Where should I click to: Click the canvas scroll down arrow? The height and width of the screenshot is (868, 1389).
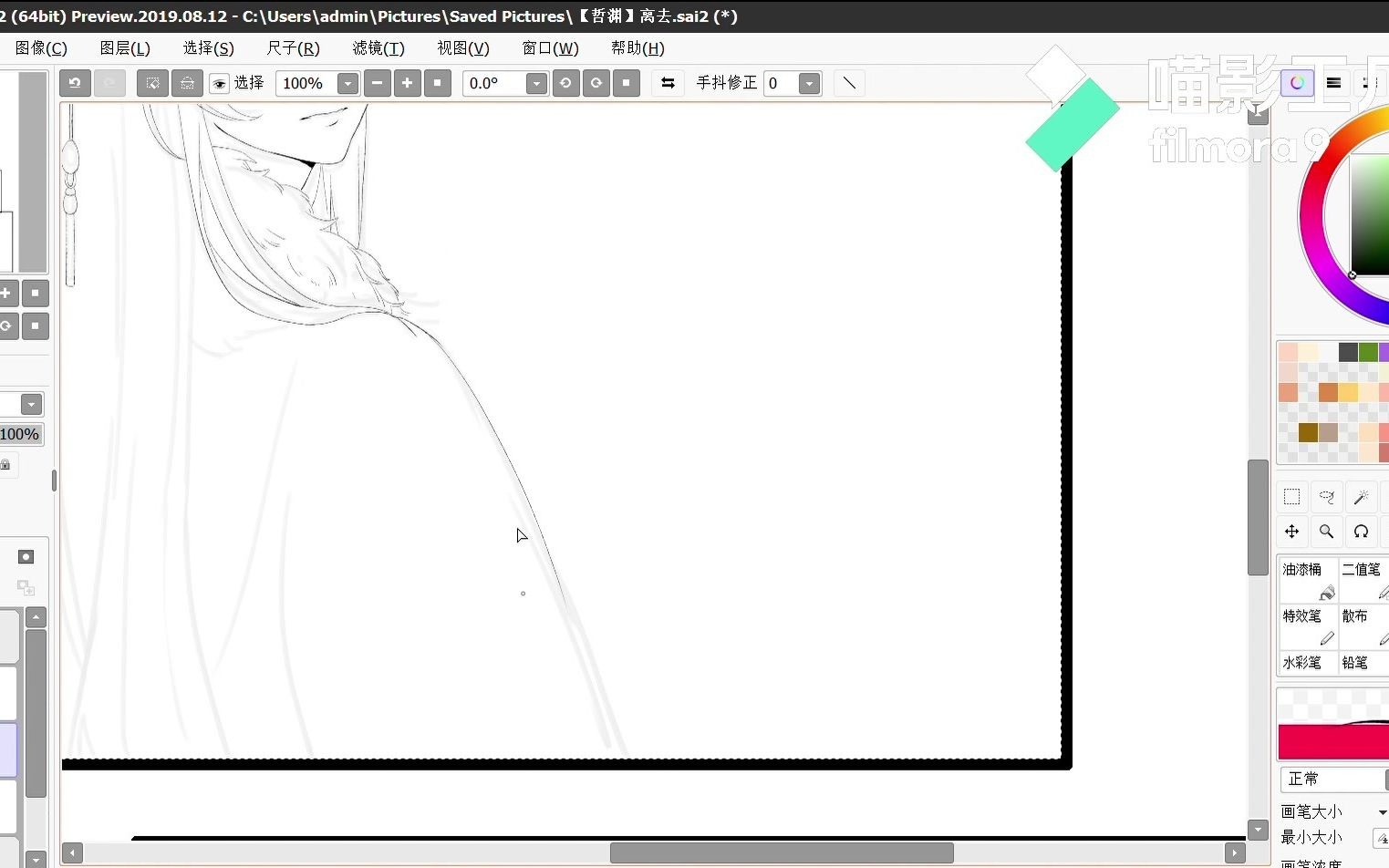pos(1258,830)
